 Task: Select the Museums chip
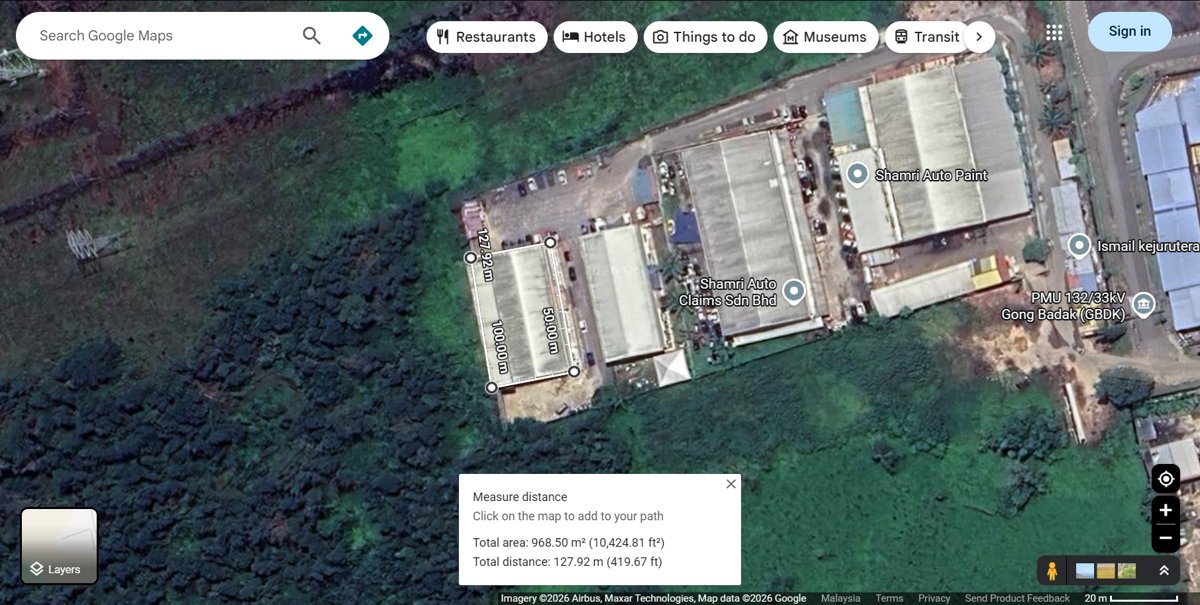826,37
